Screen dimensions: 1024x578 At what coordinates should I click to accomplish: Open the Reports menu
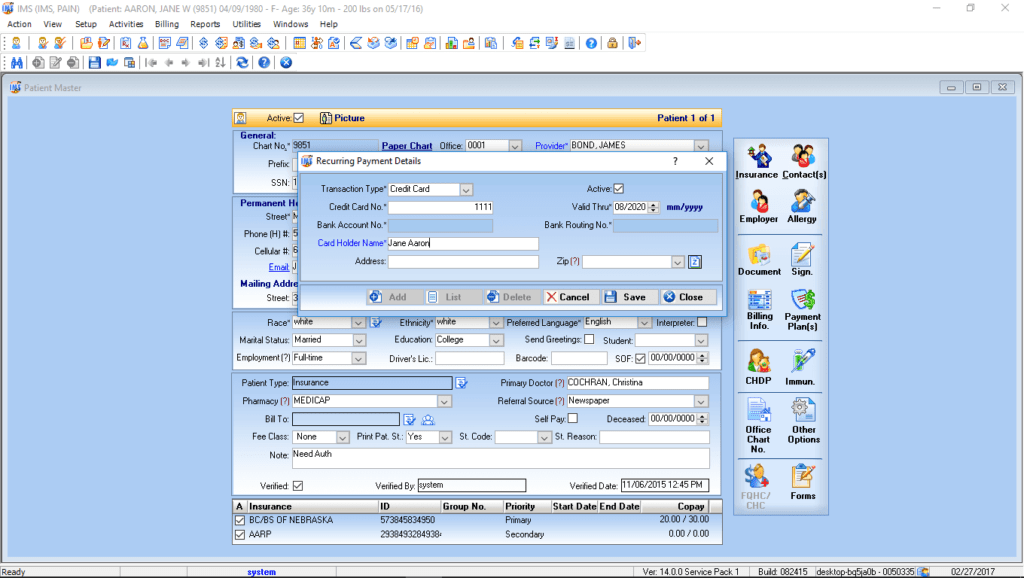(206, 24)
